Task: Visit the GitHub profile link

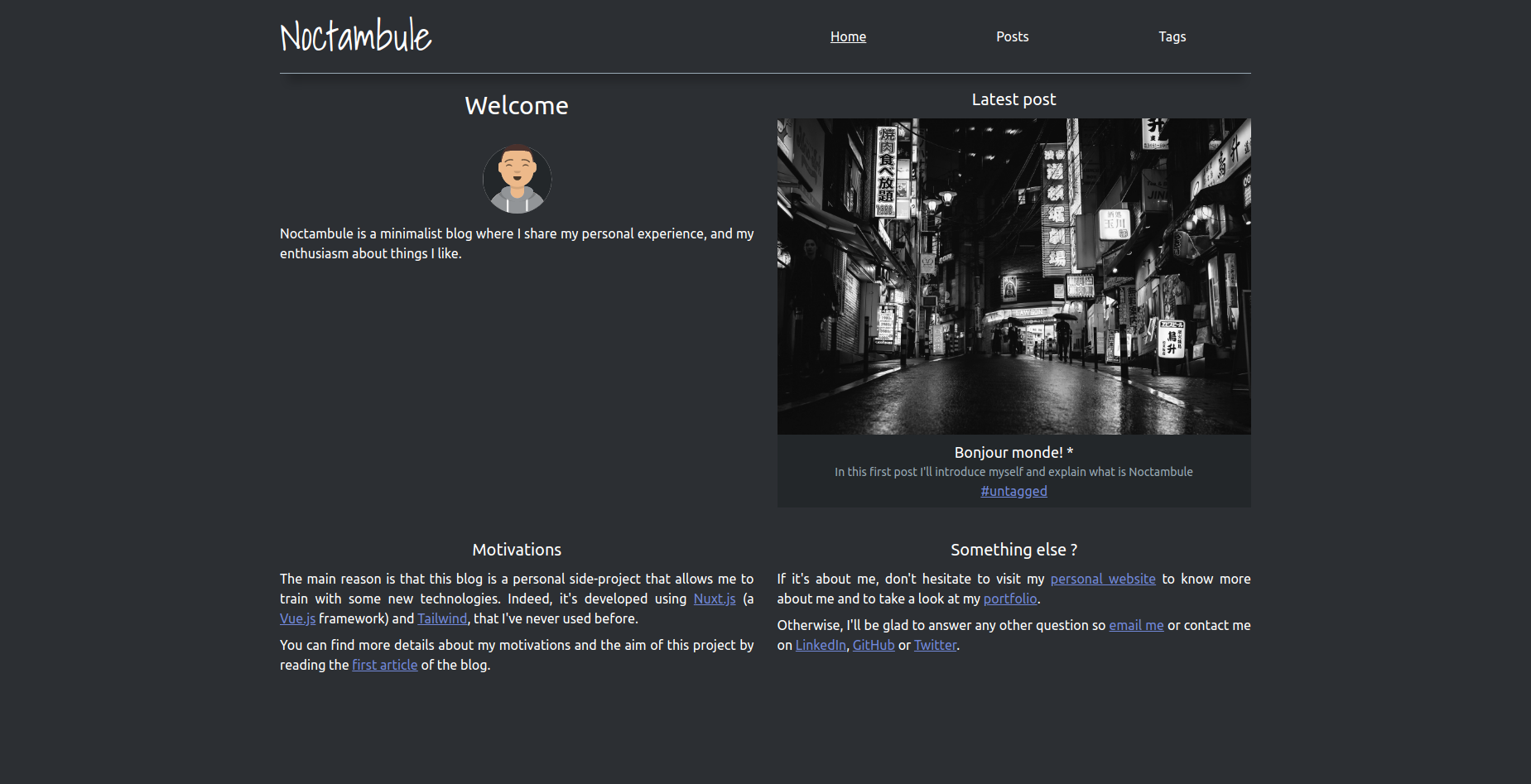Action: coord(873,645)
